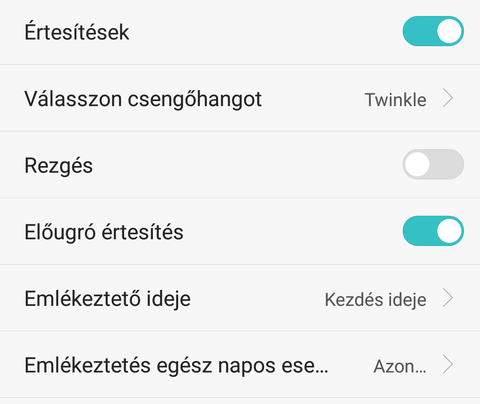The image size is (480, 404).
Task: Turn off the Értesítések switch
Action: tap(433, 31)
